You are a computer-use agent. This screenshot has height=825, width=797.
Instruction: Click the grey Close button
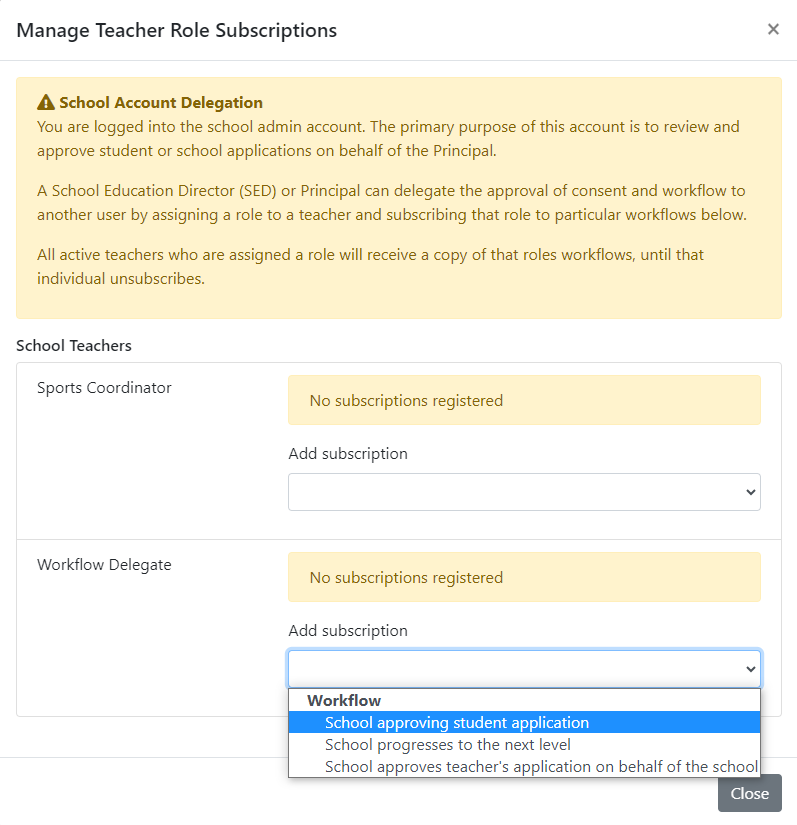pos(750,793)
